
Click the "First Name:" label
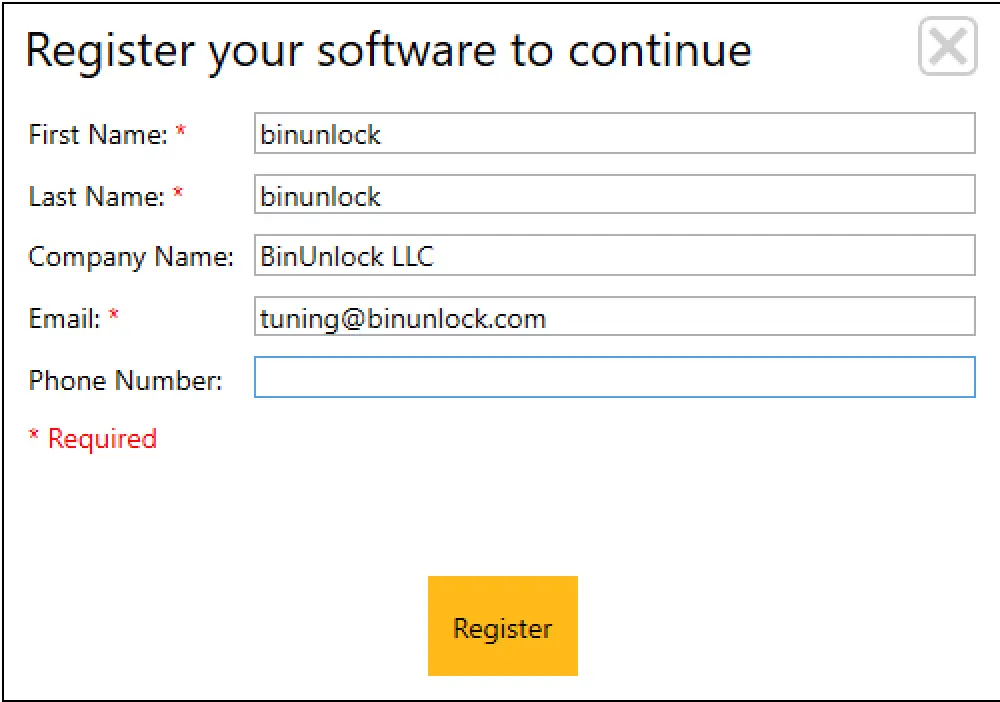(x=98, y=135)
